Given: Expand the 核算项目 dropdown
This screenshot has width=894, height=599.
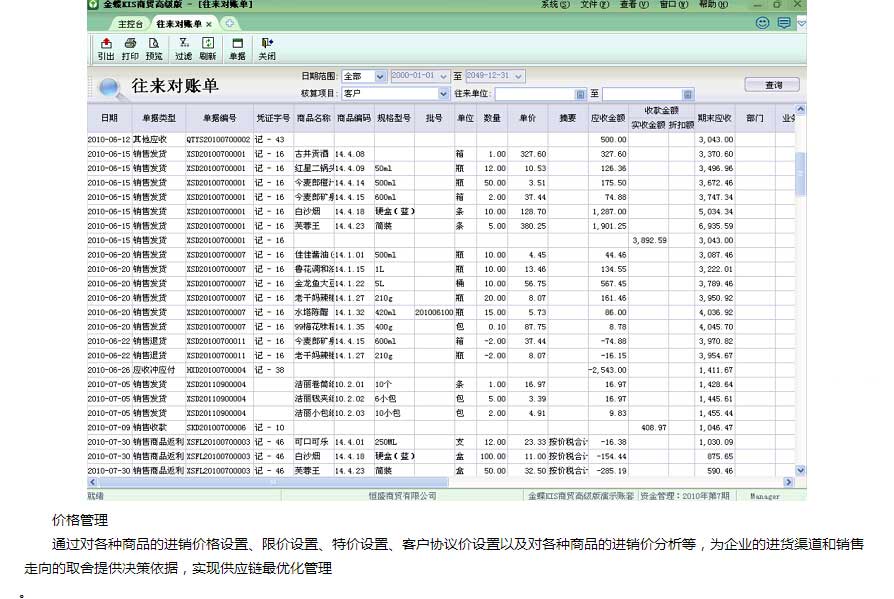Looking at the screenshot, I should click(444, 94).
